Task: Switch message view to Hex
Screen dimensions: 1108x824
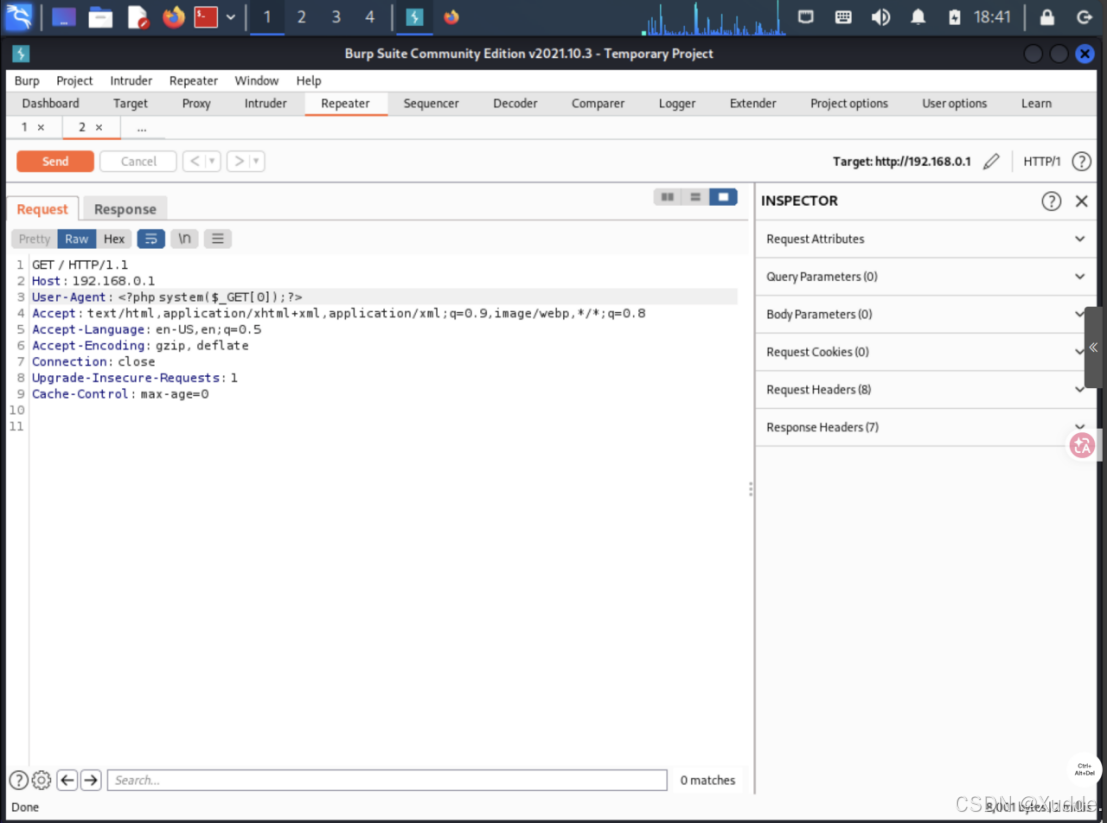Action: coord(114,239)
